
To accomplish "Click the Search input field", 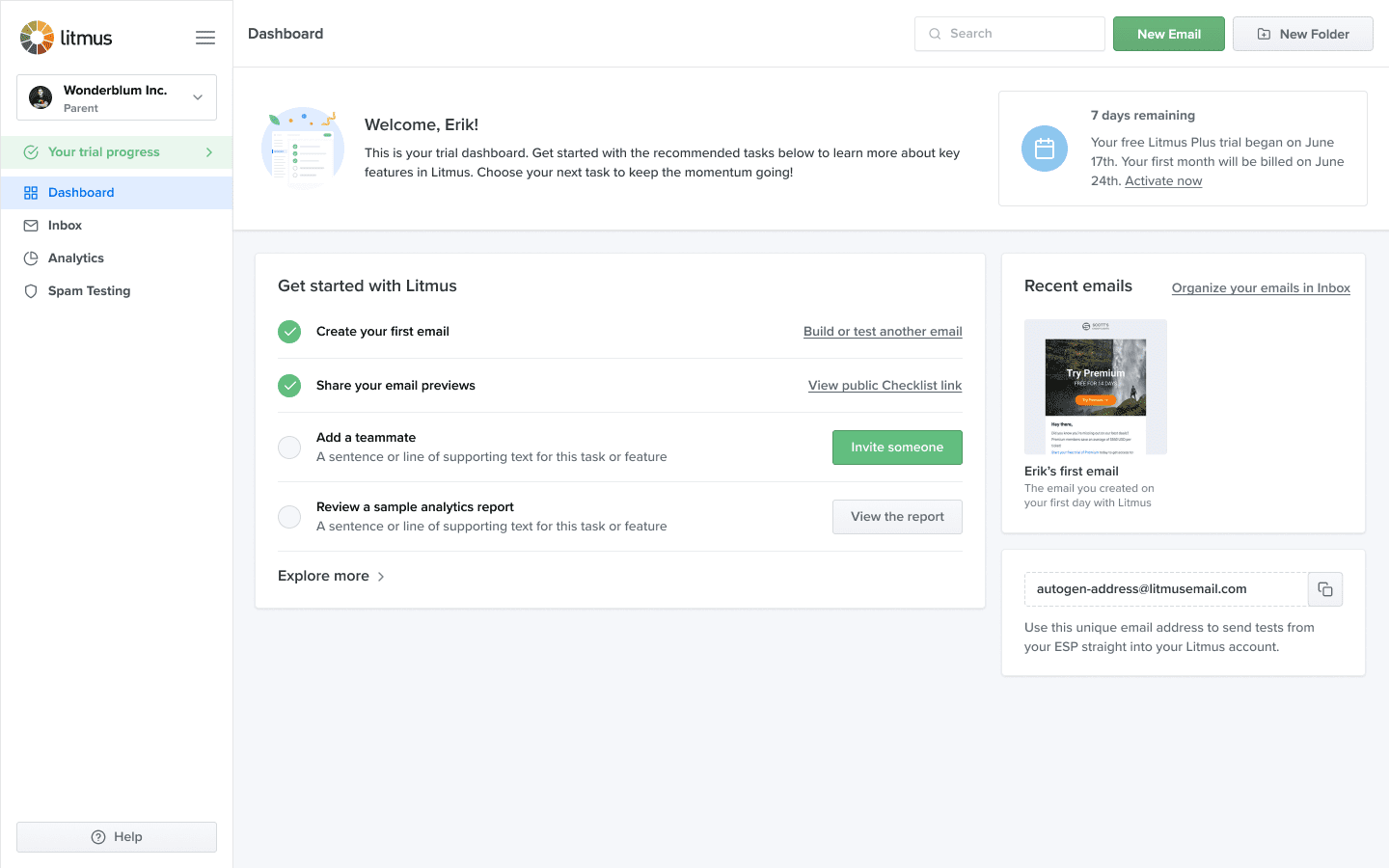I will coord(1010,34).
